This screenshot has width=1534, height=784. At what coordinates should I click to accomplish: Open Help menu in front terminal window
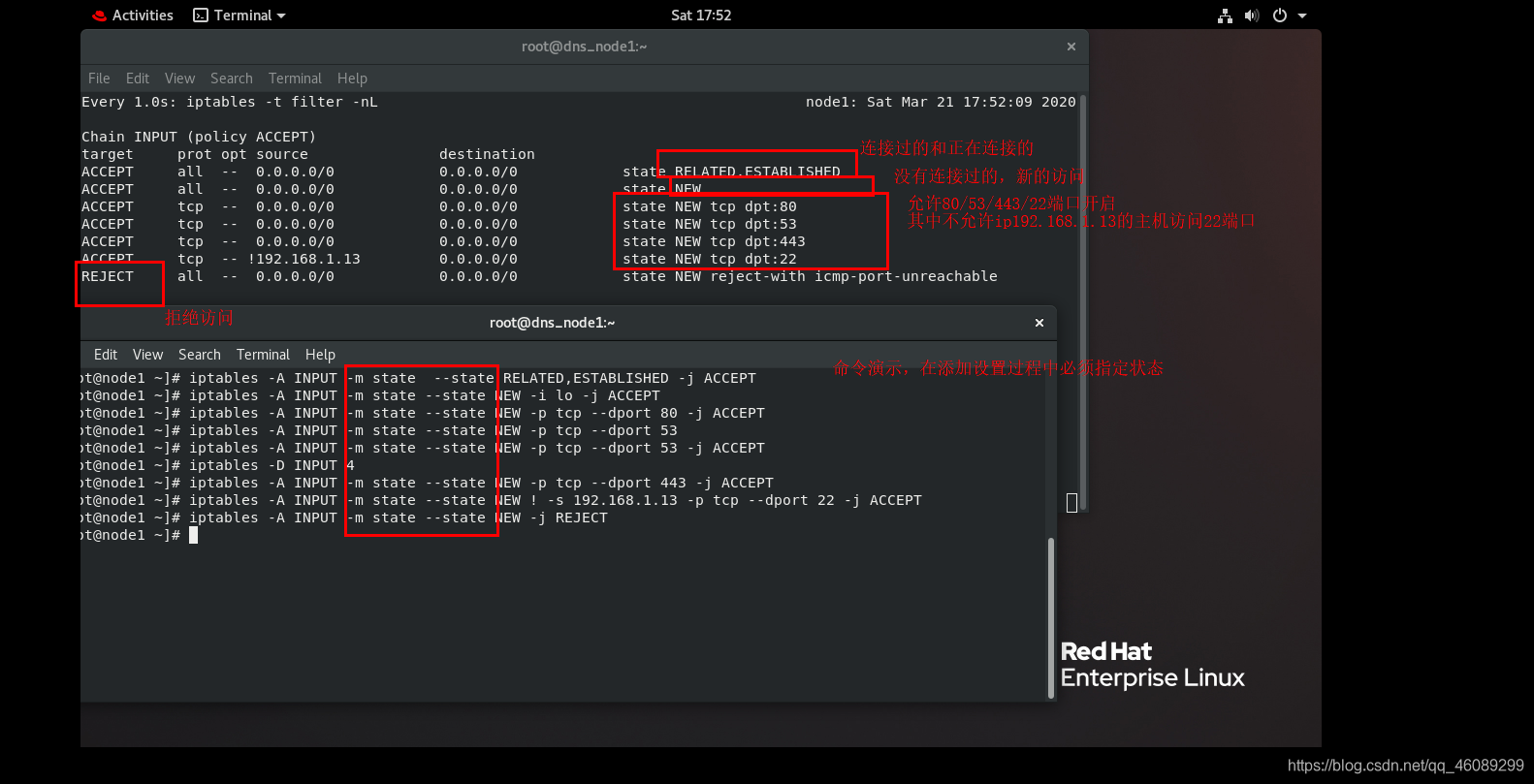pos(320,355)
